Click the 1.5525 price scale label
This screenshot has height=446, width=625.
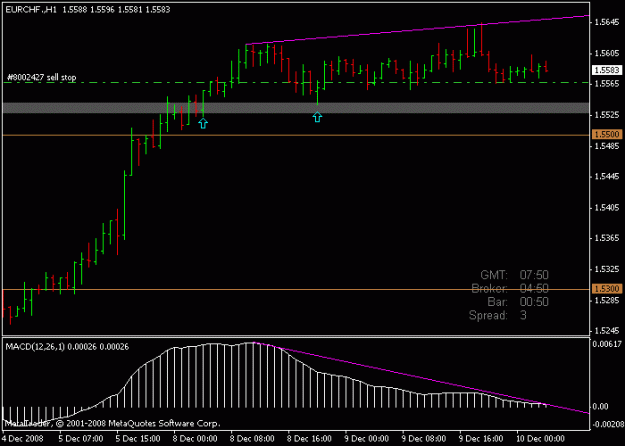click(x=607, y=115)
